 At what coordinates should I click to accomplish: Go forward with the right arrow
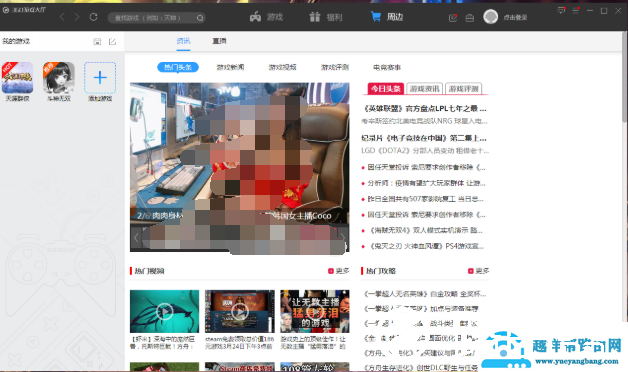point(77,17)
